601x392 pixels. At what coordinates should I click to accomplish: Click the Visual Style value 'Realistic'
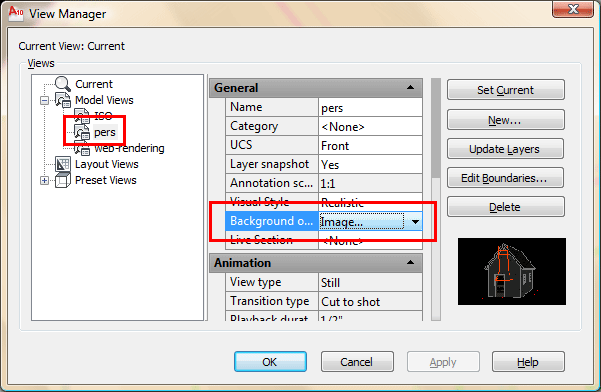[370, 202]
